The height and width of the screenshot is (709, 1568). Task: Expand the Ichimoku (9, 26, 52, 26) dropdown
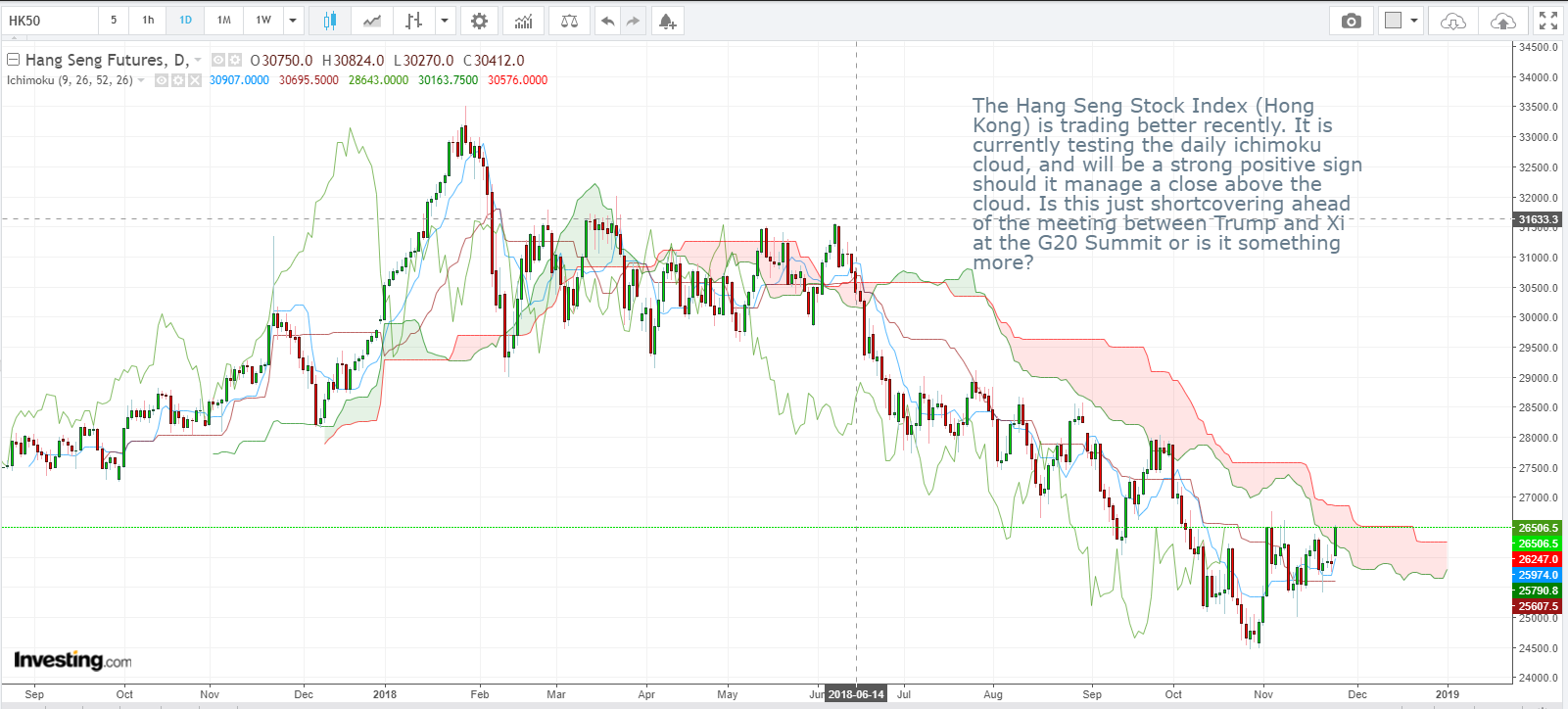click(x=141, y=80)
